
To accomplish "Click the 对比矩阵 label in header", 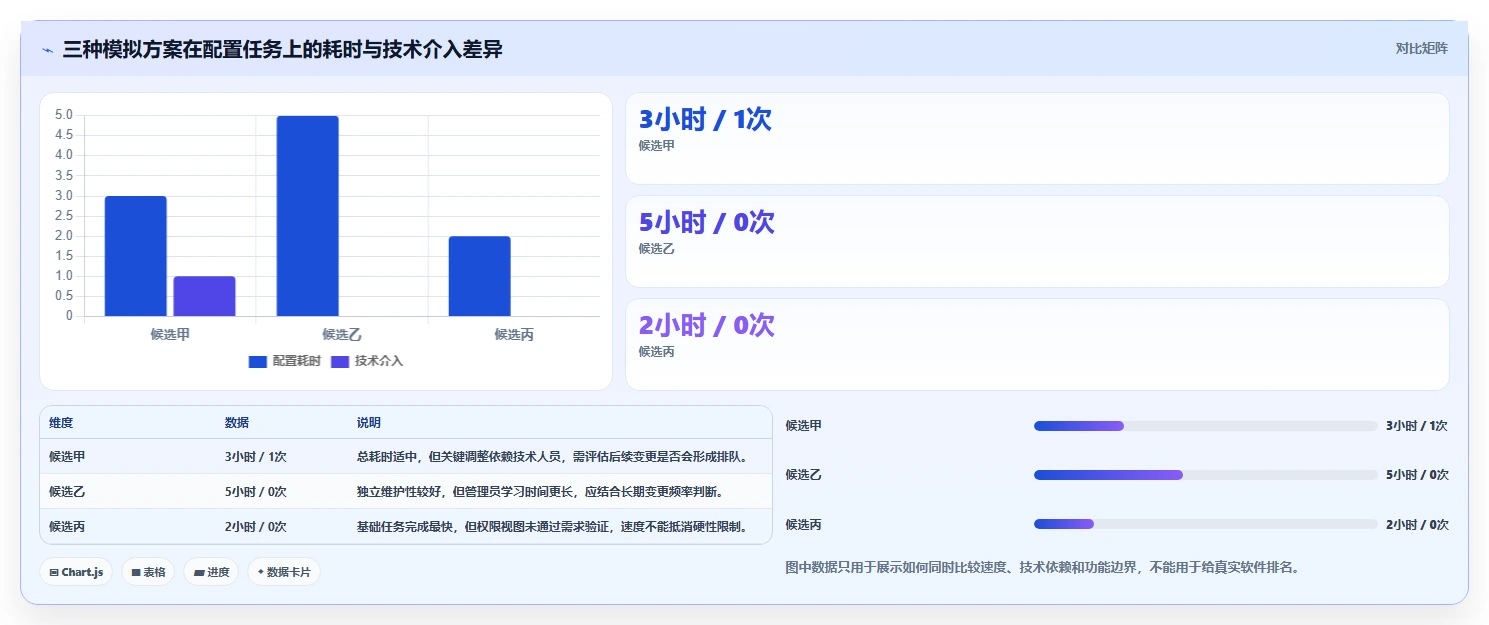I will coord(1421,48).
